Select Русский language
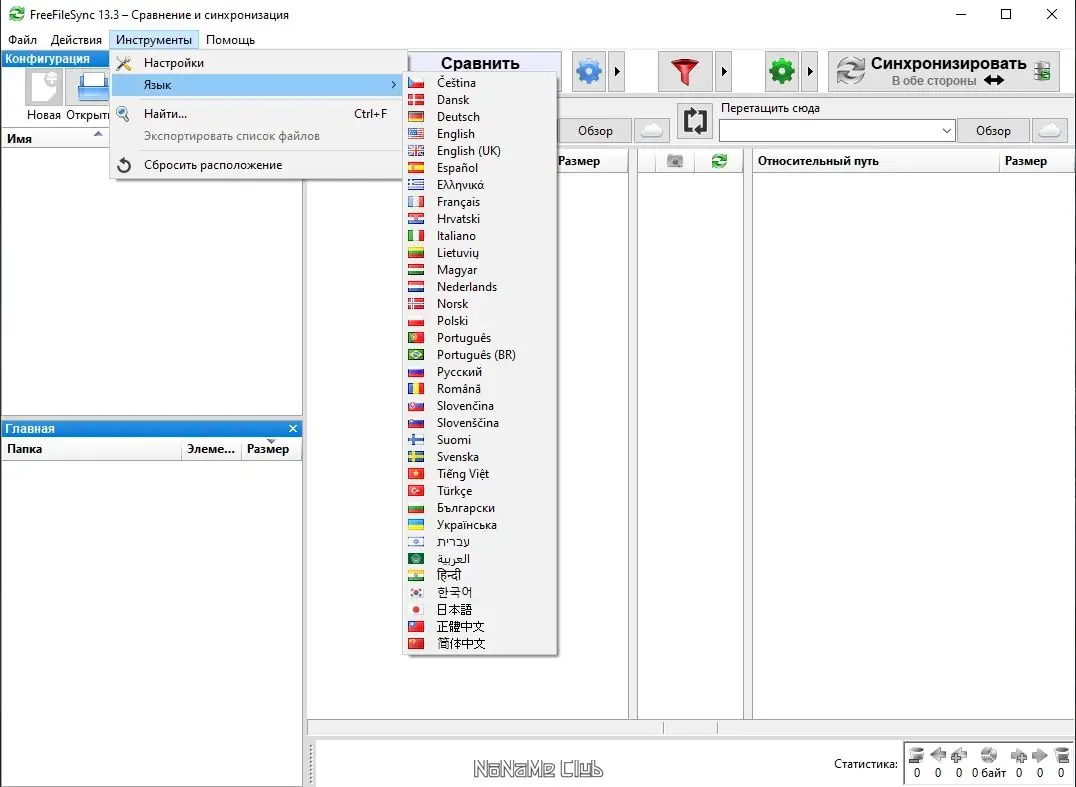Viewport: 1076px width, 787px height. [x=480, y=372]
